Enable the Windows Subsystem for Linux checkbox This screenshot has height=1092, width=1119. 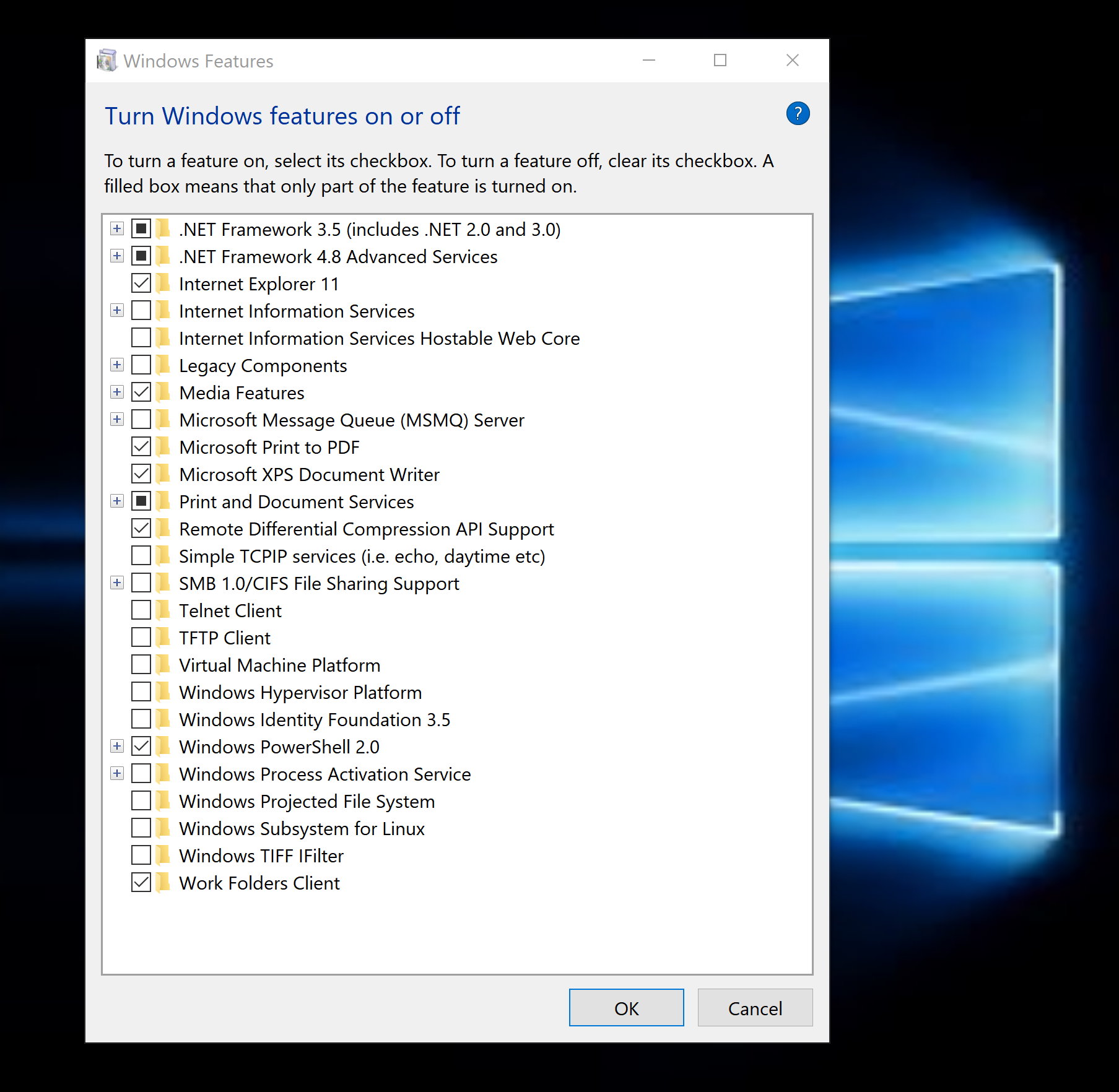click(141, 828)
